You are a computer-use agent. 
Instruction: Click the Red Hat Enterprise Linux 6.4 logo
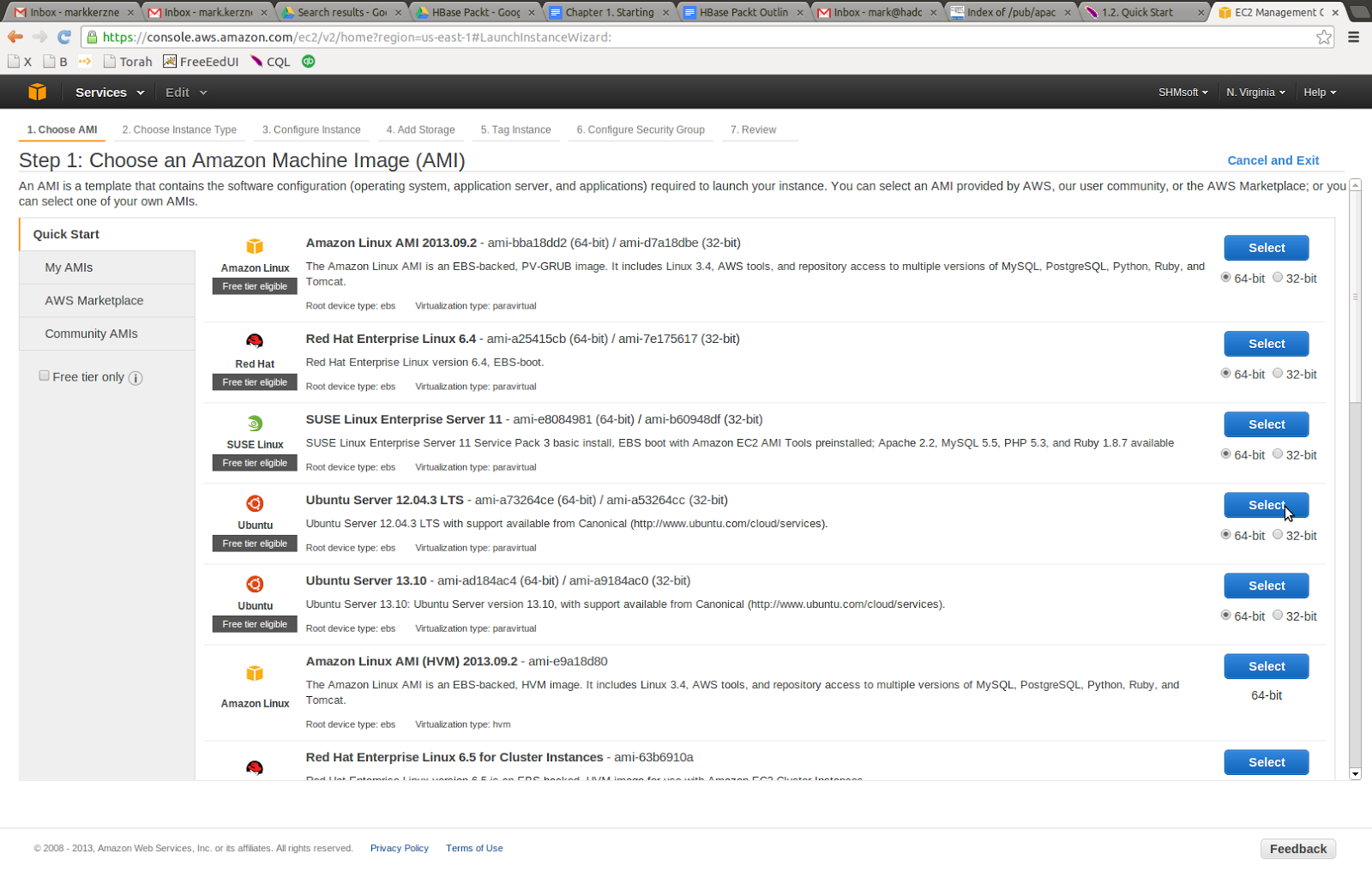pos(255,341)
